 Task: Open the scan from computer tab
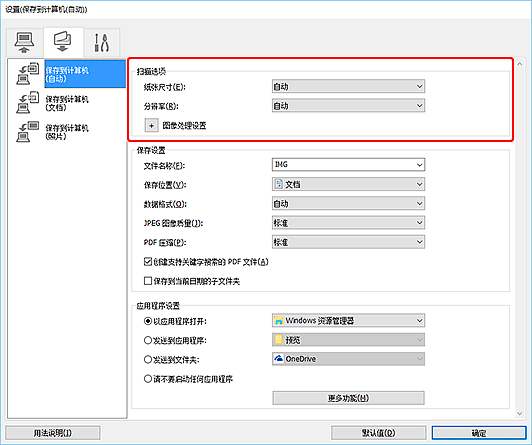click(24, 42)
